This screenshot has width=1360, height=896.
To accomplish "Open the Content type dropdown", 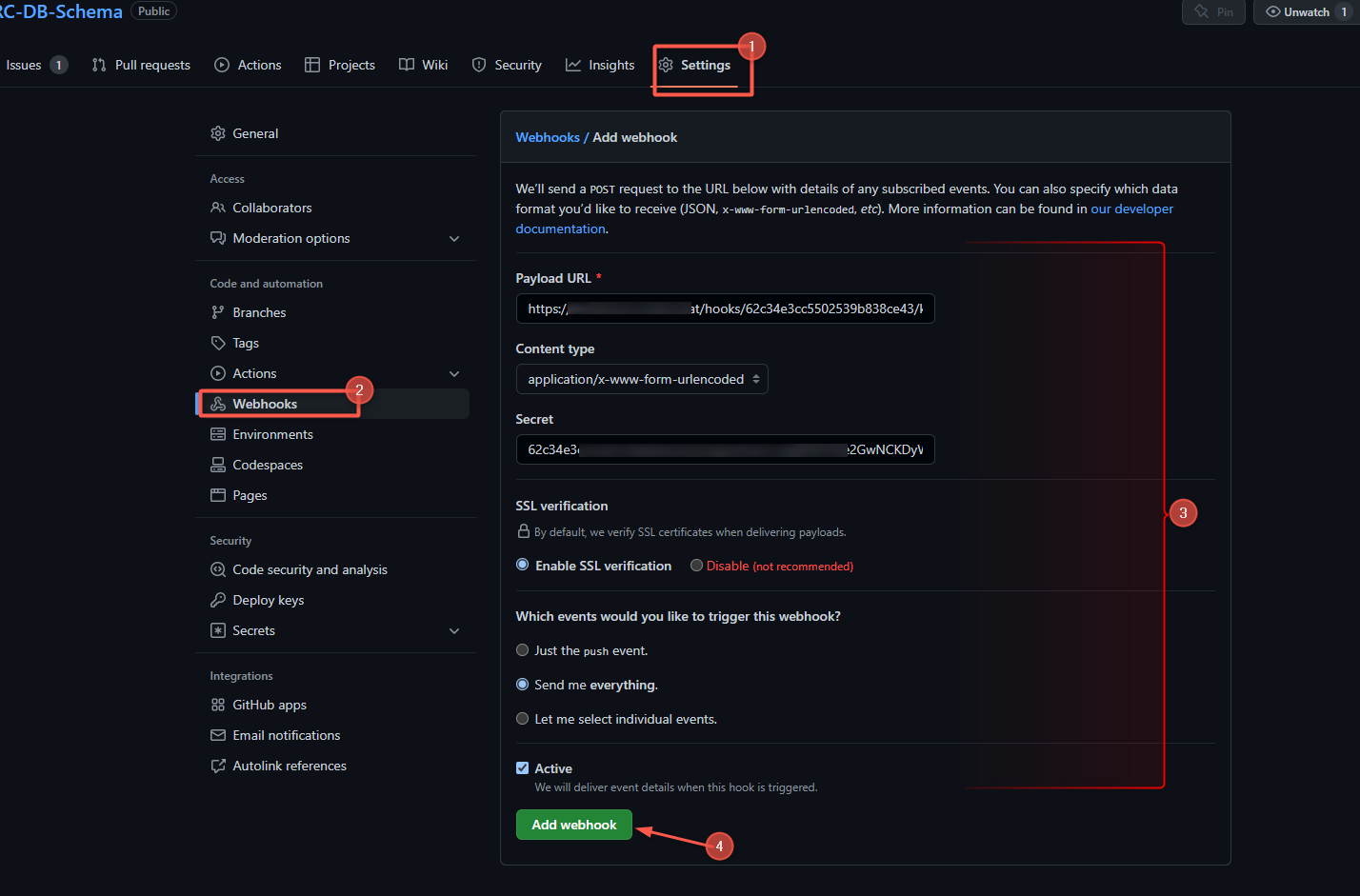I will point(642,379).
